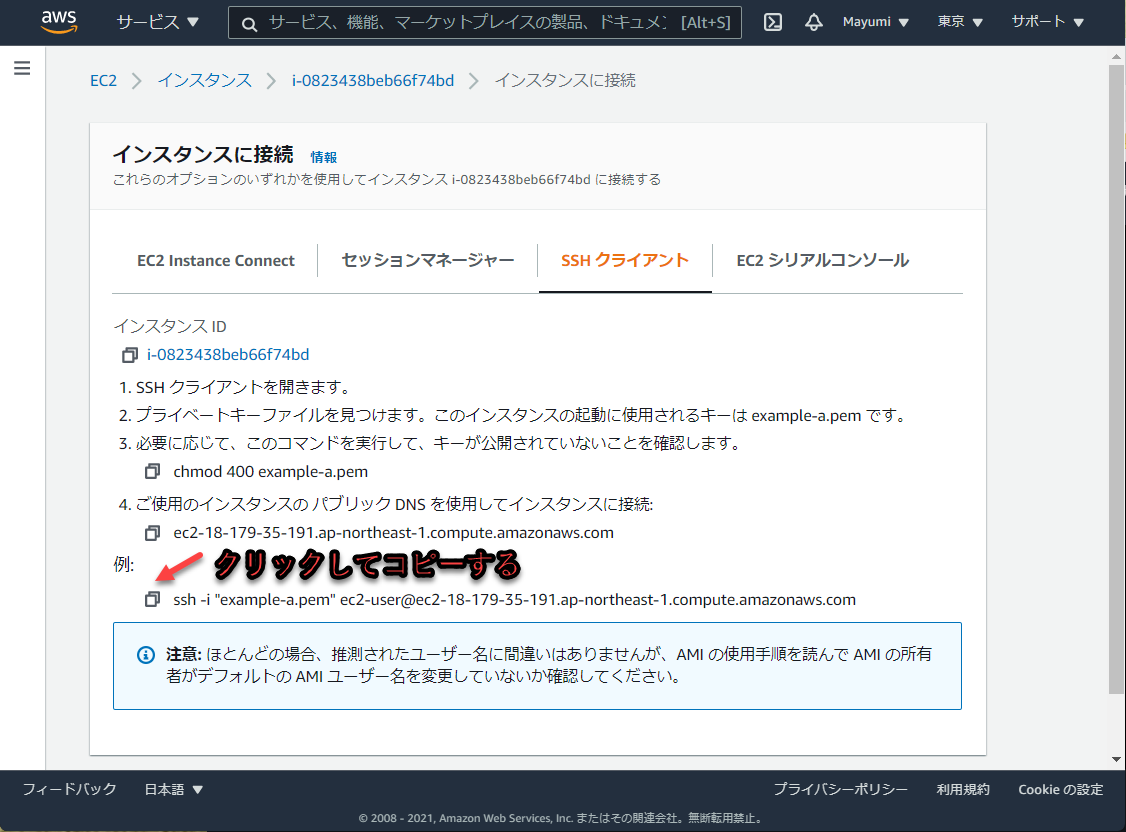Screen dimensions: 1126x832
Task: Focus the services search input field
Action: (485, 23)
